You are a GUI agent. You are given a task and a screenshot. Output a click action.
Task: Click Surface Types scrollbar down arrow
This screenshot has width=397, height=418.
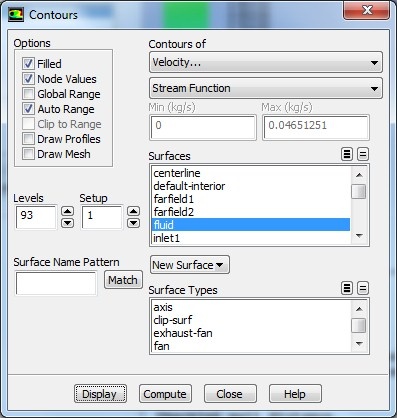pos(359,344)
